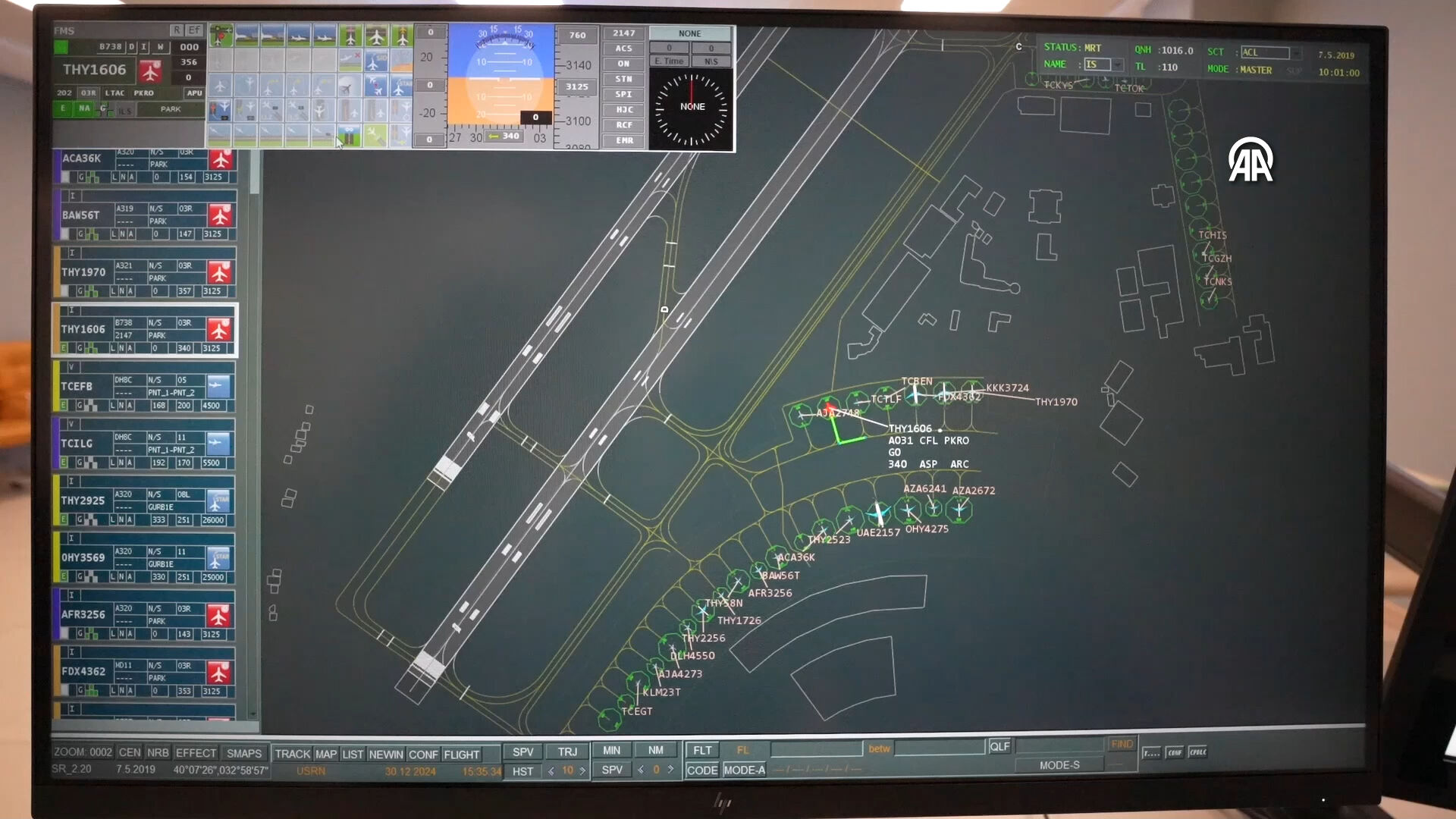Click red airplane icon on ACA36K strip

pos(221,159)
